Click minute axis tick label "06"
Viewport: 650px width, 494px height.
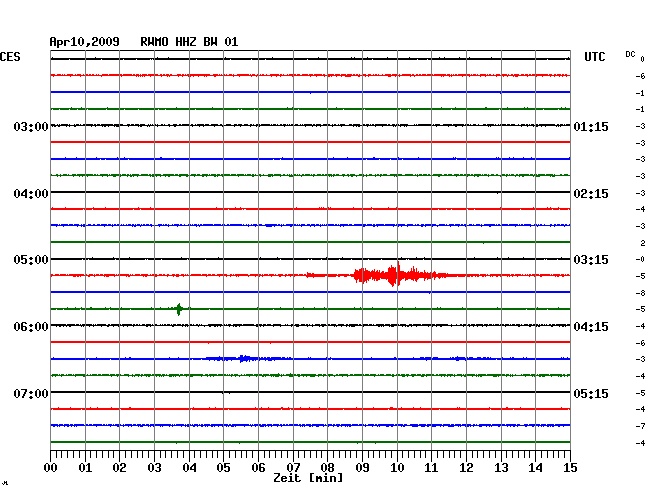pos(258,467)
